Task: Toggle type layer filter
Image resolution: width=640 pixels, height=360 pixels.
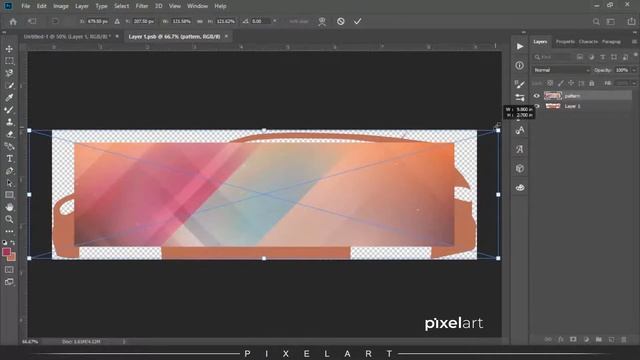Action: coord(602,57)
